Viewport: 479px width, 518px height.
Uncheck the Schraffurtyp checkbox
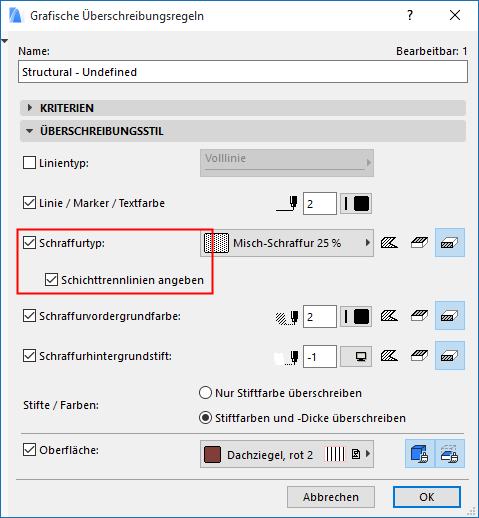(x=29, y=243)
